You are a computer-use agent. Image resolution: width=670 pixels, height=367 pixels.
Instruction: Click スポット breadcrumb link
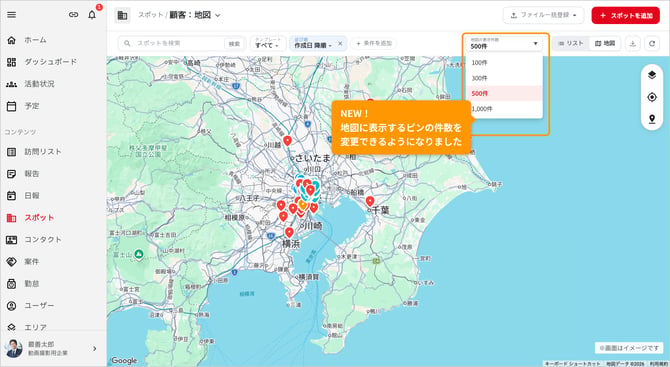coord(150,15)
